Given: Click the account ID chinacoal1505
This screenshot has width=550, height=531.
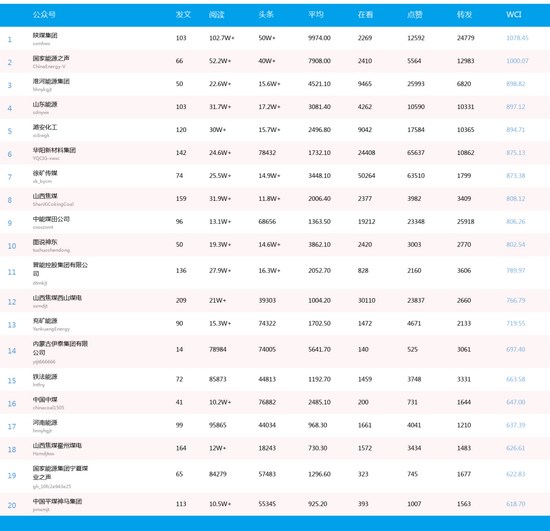Looking at the screenshot, I should pos(48,408).
